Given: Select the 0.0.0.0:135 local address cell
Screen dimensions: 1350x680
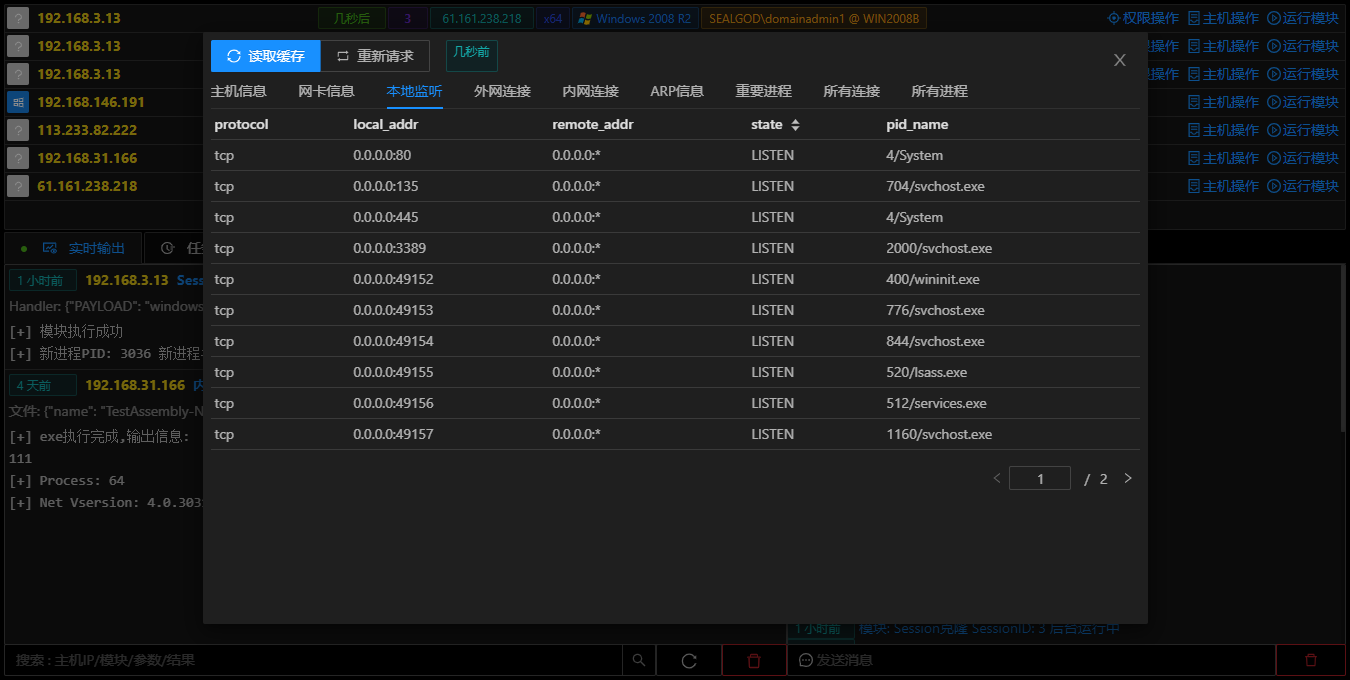Looking at the screenshot, I should [x=386, y=186].
